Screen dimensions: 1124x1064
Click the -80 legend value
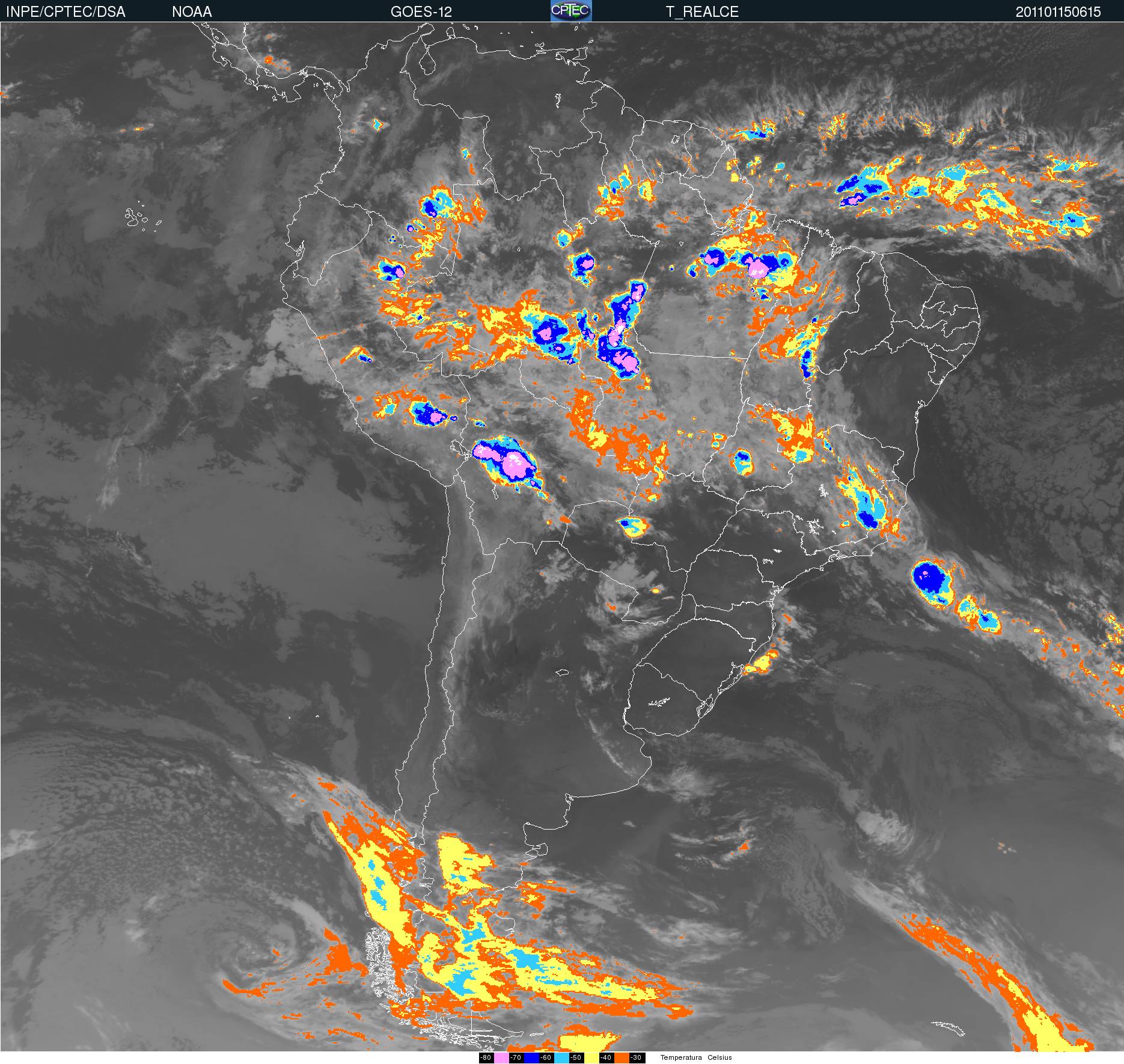[486, 1058]
